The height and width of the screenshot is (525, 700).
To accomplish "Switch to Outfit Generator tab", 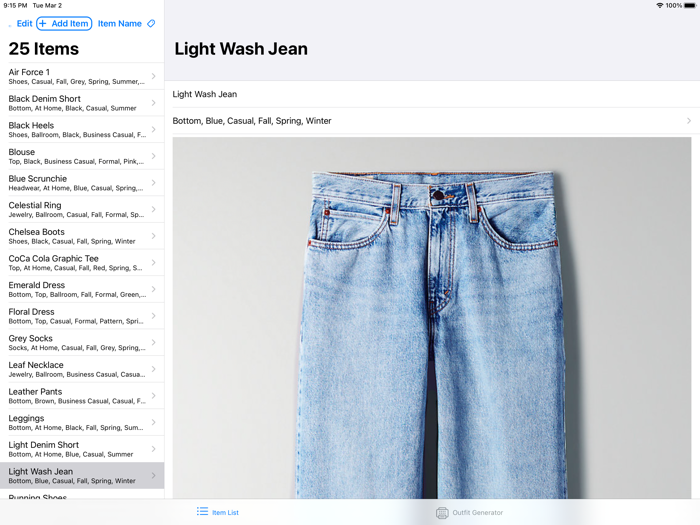I will pos(469,512).
